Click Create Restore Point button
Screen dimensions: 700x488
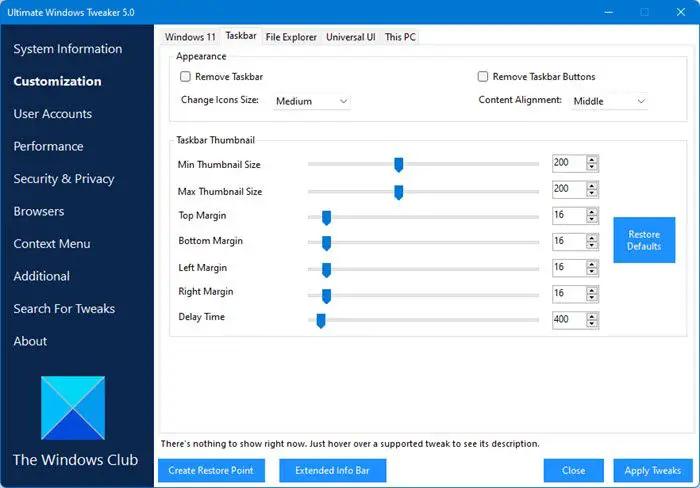point(211,471)
